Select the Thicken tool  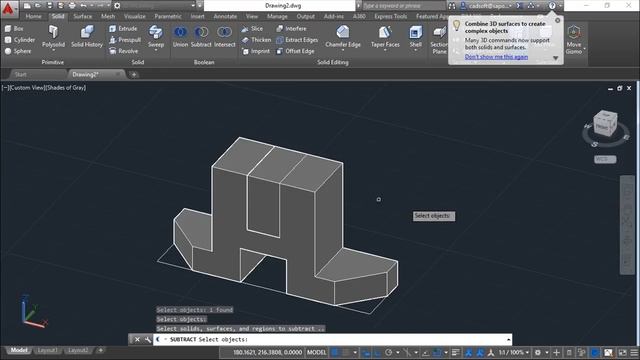click(x=256, y=40)
